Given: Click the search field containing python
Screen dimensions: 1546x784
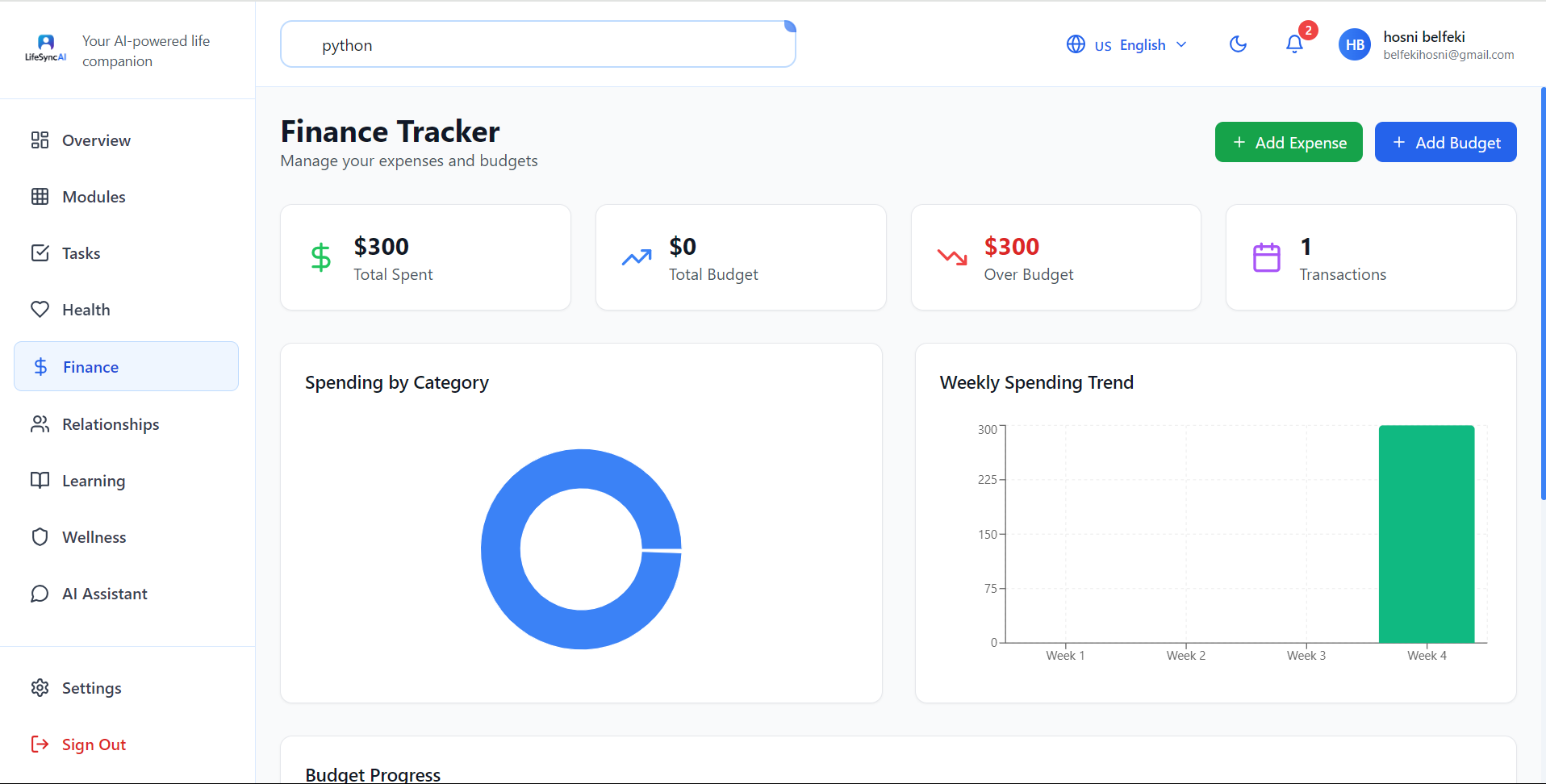Looking at the screenshot, I should pyautogui.click(x=538, y=44).
